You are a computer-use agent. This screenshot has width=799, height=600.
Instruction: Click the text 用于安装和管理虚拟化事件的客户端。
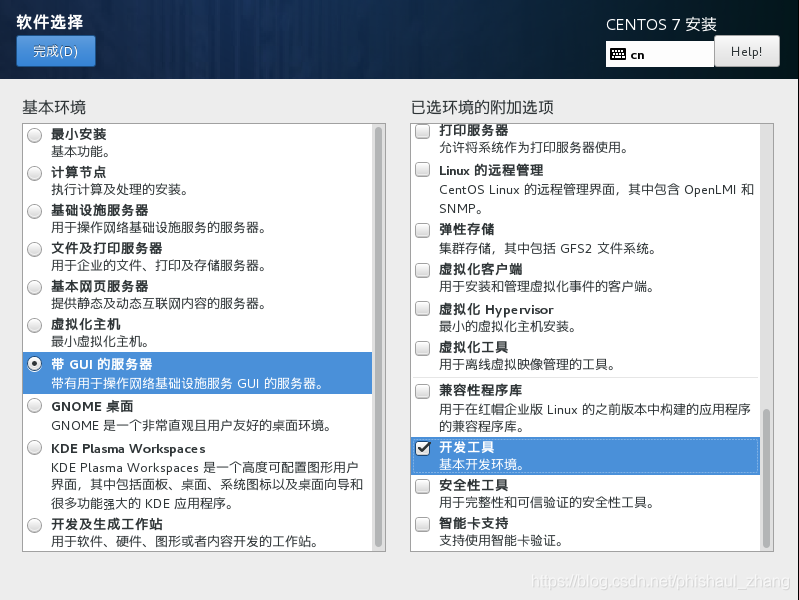[547, 286]
